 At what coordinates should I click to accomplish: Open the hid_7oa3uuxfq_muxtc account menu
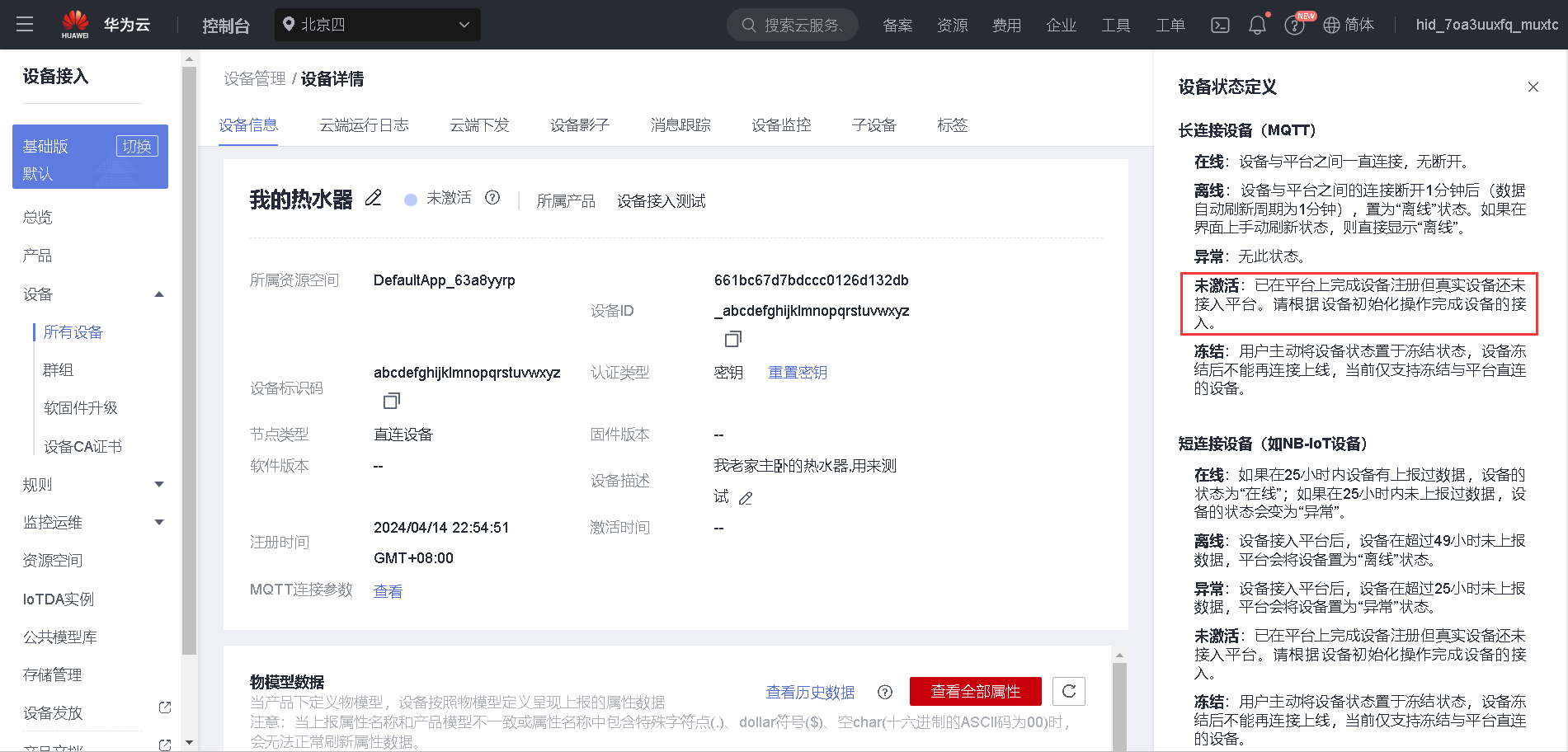coord(1487,25)
